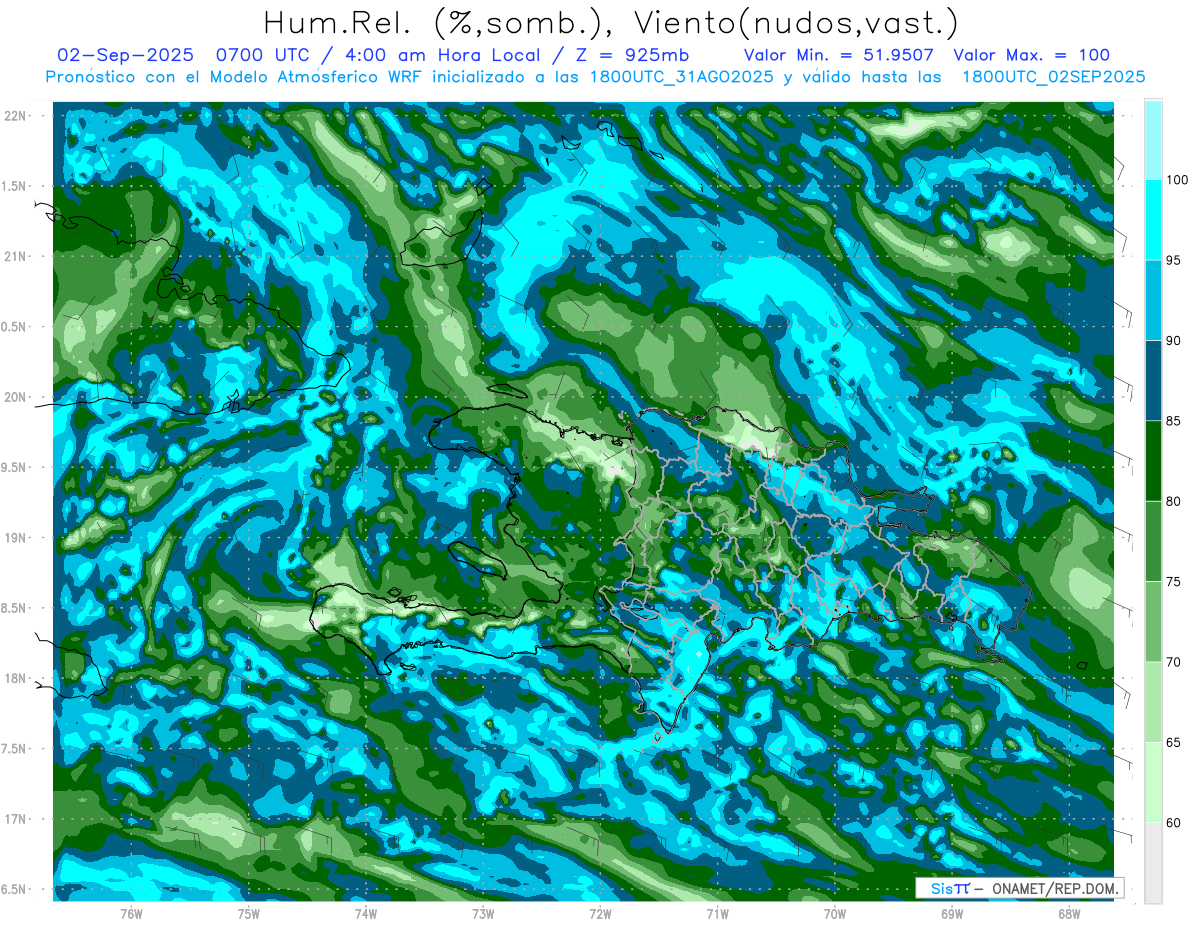
Task: Click the legend value 100
Action: (1177, 180)
